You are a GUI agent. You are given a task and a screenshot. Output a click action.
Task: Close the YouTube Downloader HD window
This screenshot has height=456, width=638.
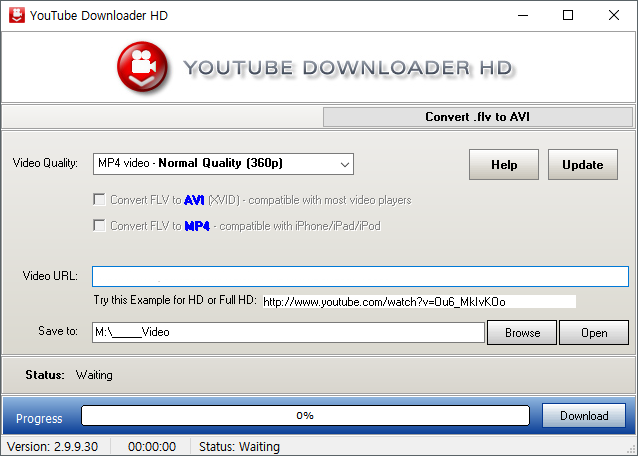[x=614, y=15]
